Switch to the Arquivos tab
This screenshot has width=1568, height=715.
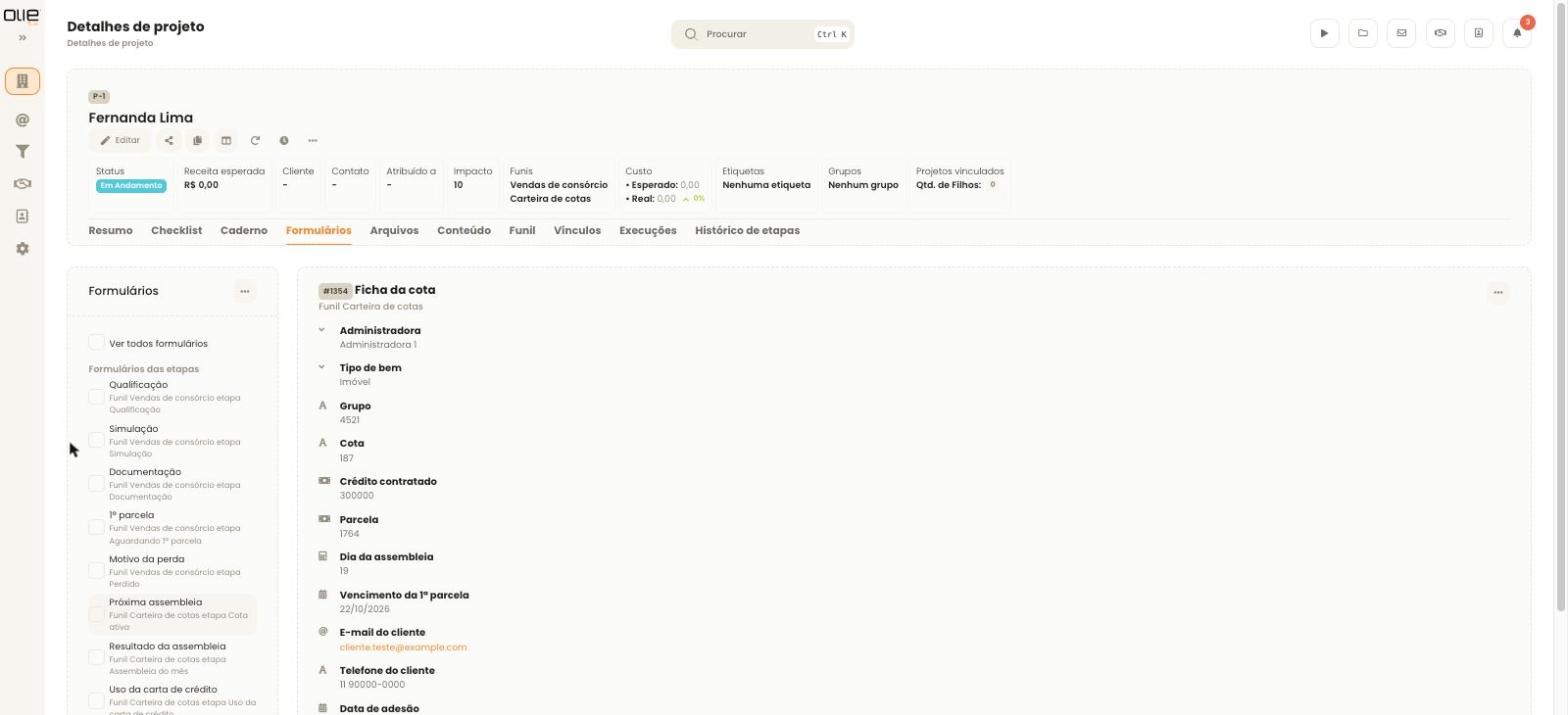click(x=394, y=231)
